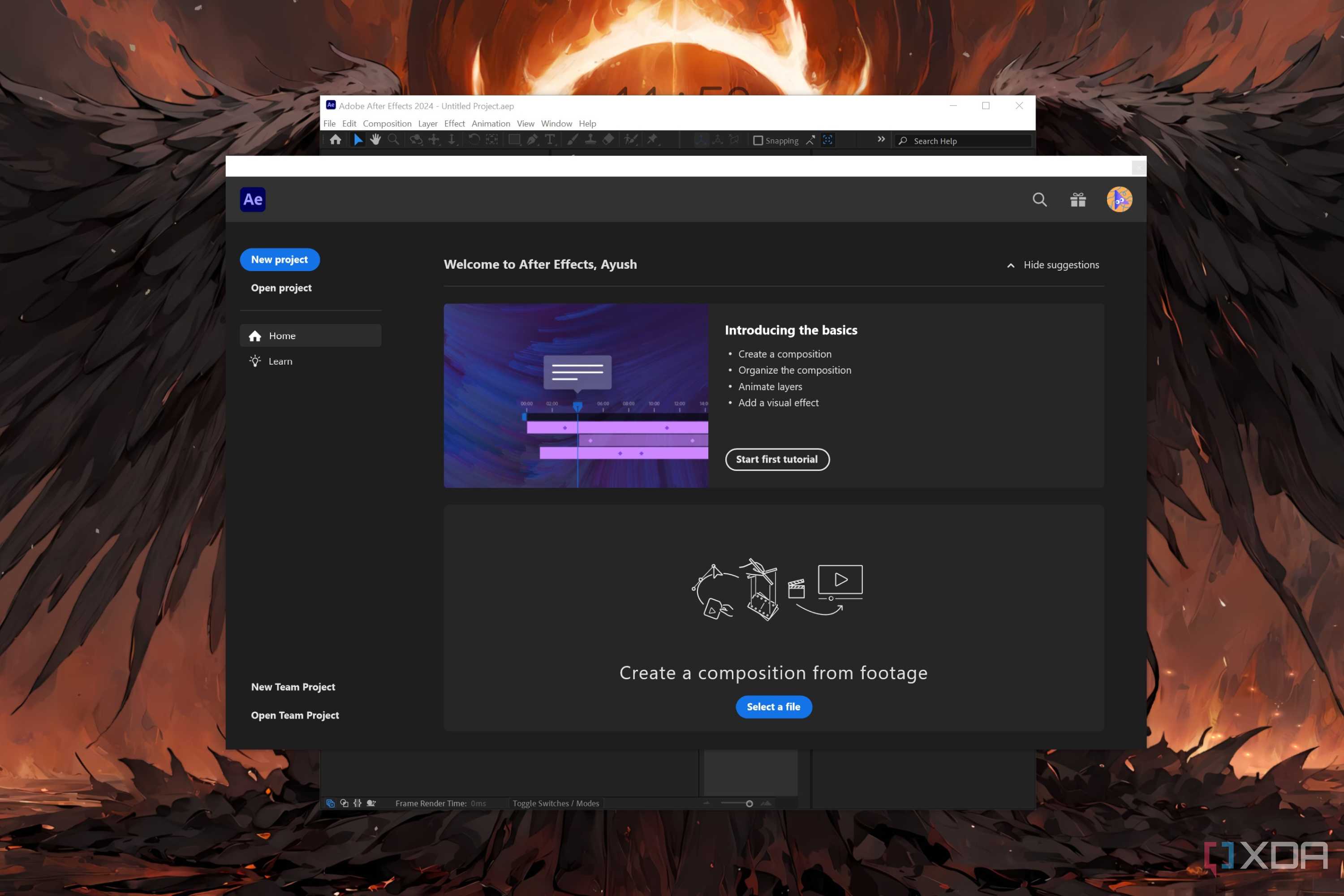The image size is (1344, 896).
Task: Select the Dolly camera tool
Action: 452,140
